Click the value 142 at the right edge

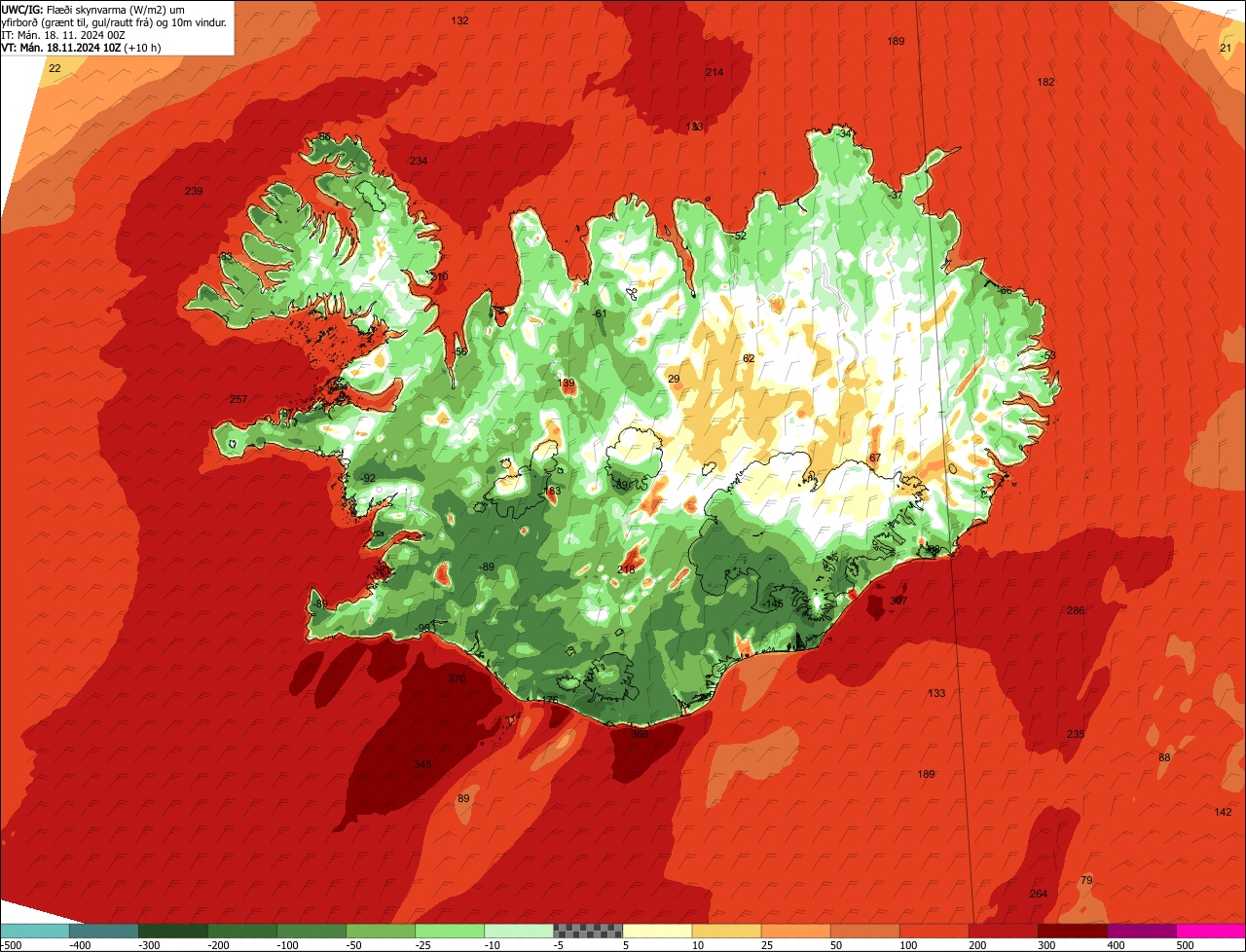[x=1224, y=812]
